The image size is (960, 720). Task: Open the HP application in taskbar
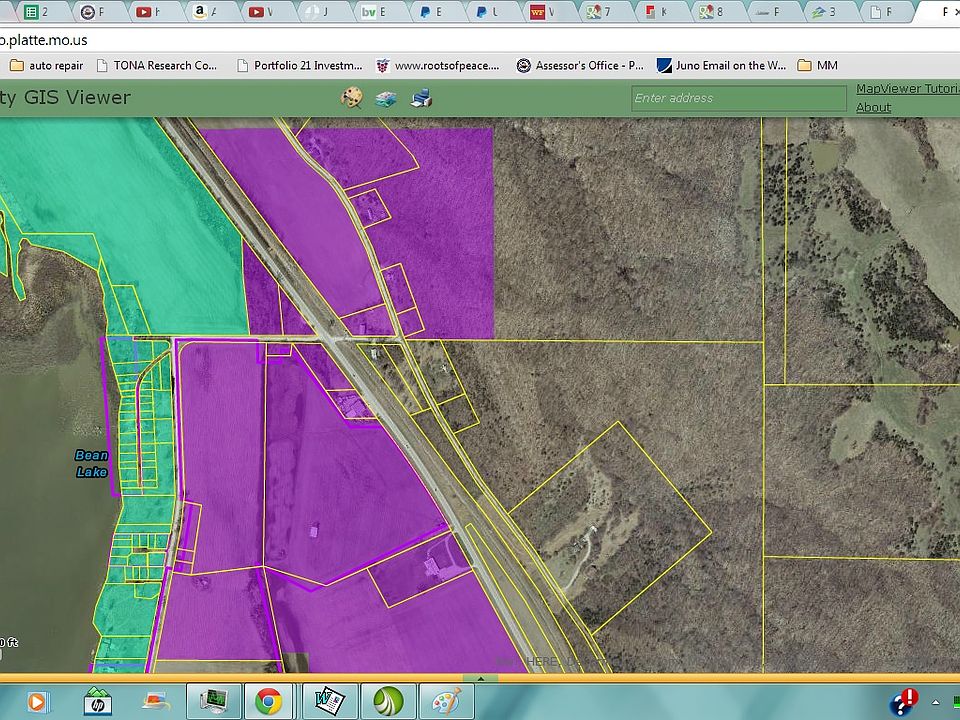pos(97,701)
